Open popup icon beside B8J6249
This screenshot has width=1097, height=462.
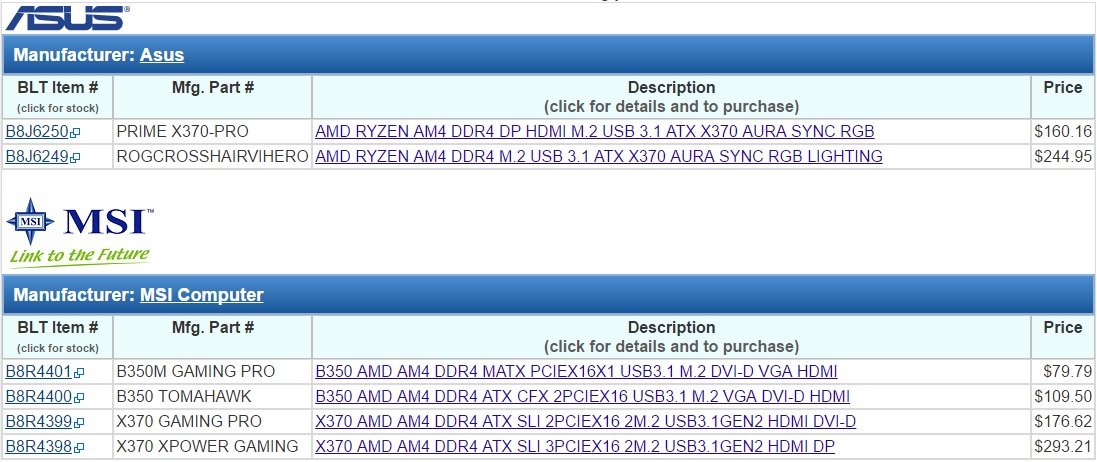75,157
